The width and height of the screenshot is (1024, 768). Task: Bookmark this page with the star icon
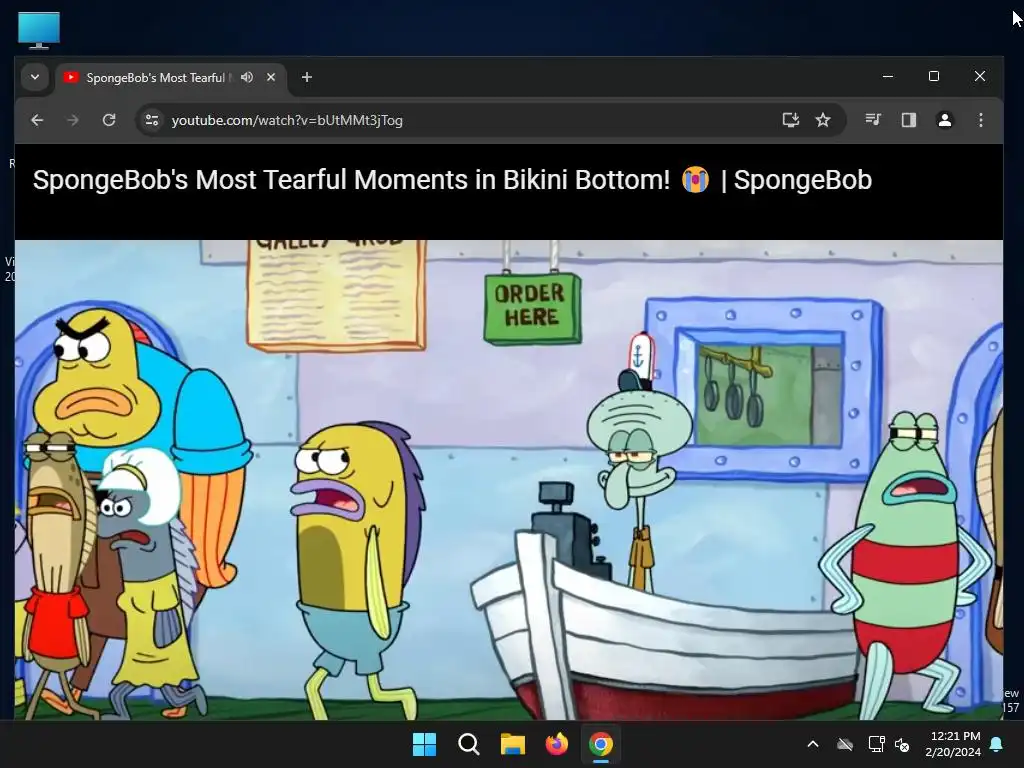(x=823, y=120)
